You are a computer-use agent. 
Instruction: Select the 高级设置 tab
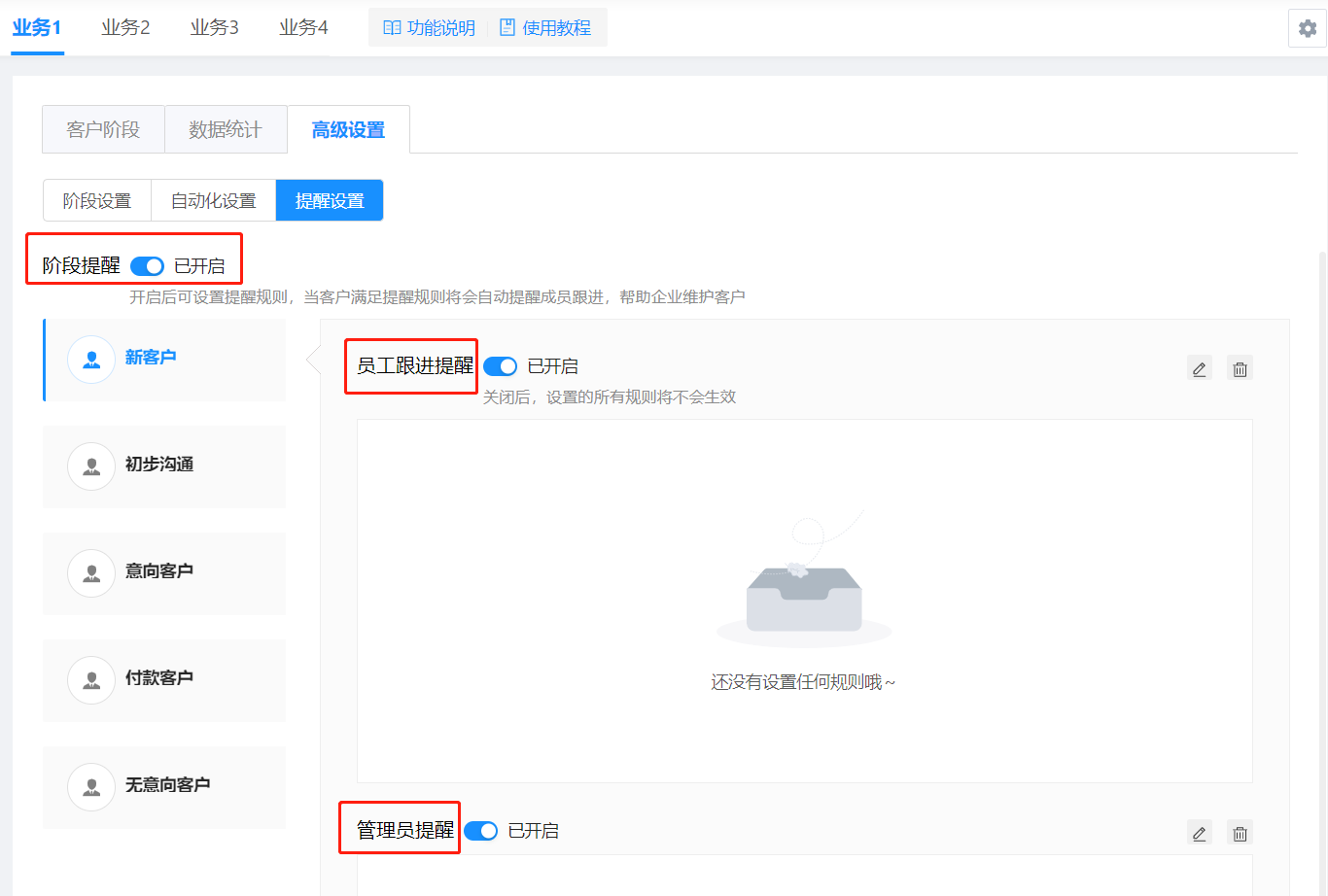click(x=348, y=129)
